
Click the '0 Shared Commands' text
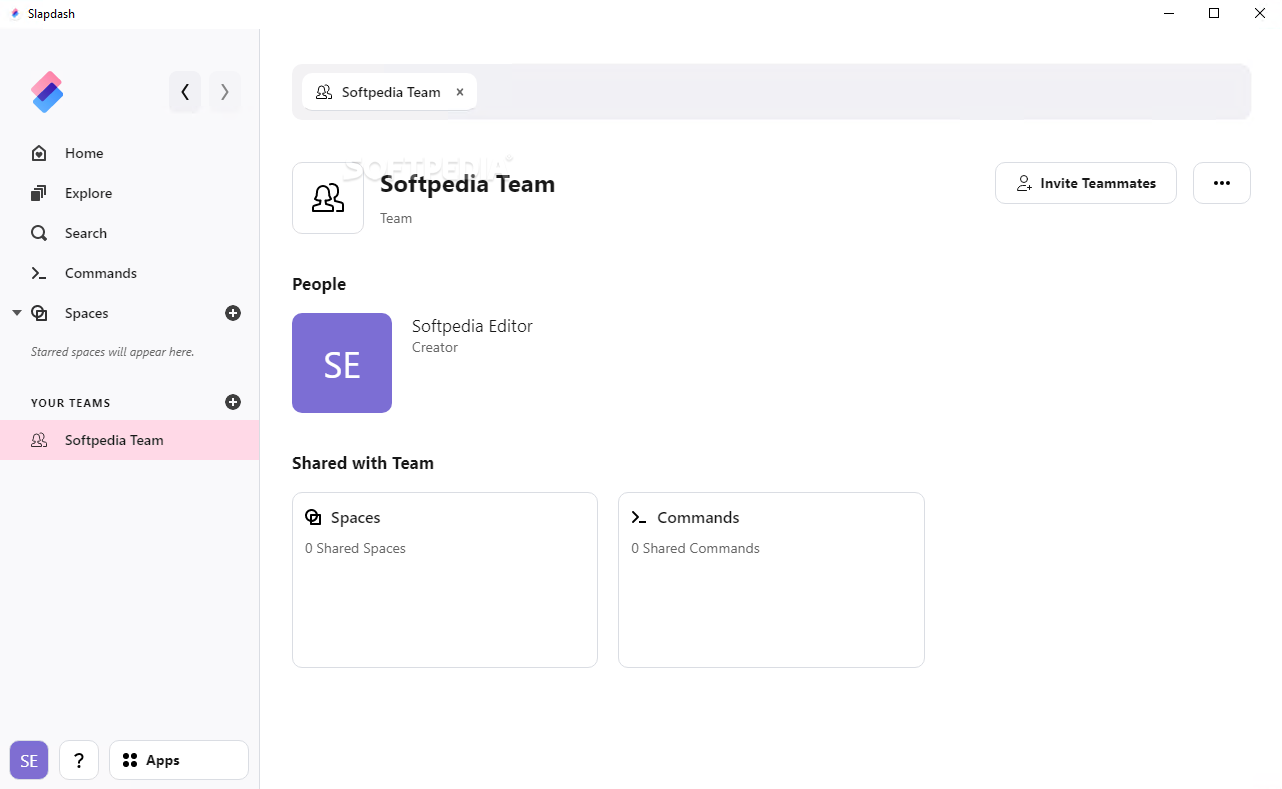coord(695,548)
